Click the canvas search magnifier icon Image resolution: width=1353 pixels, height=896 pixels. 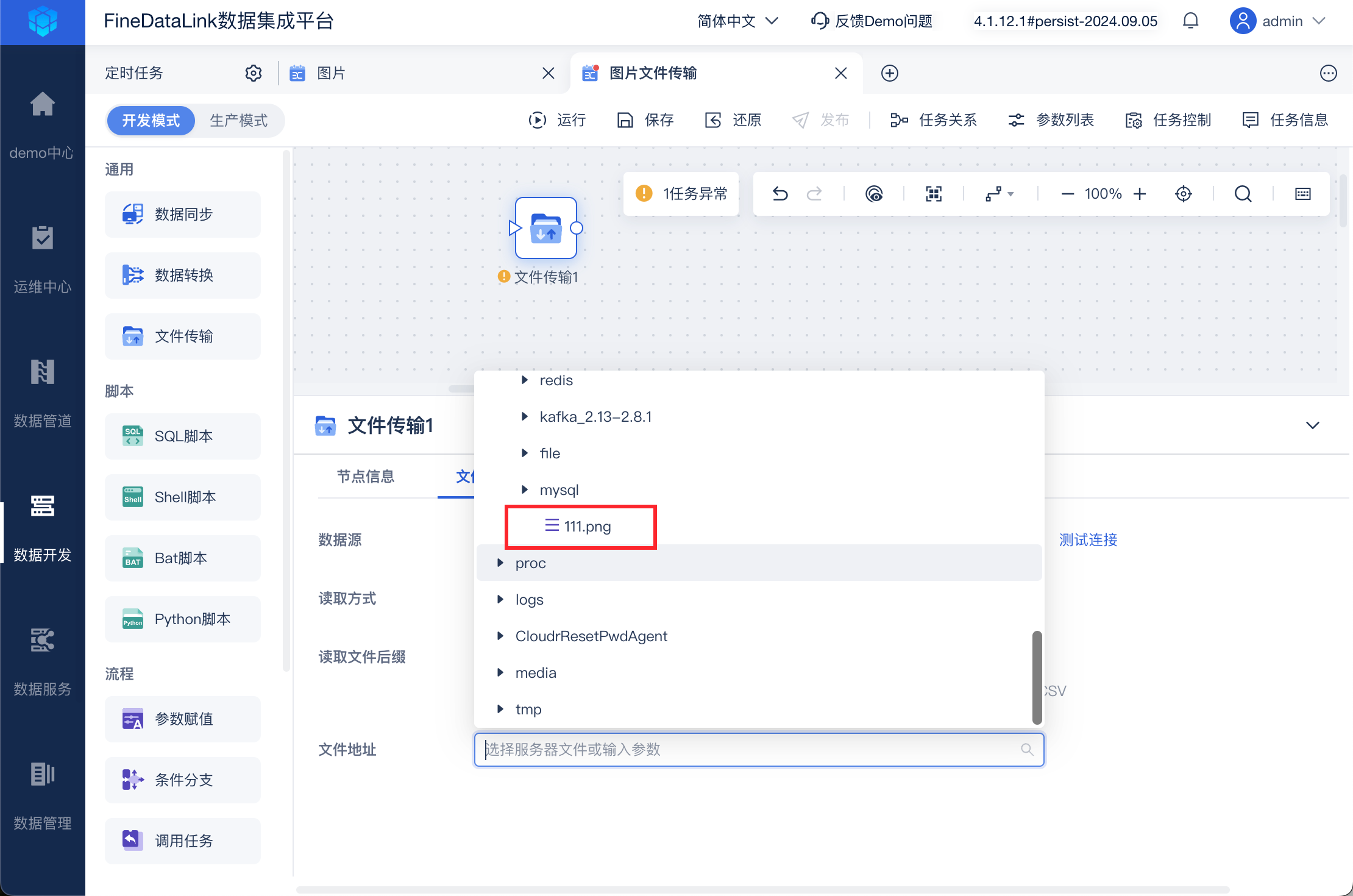point(1243,194)
